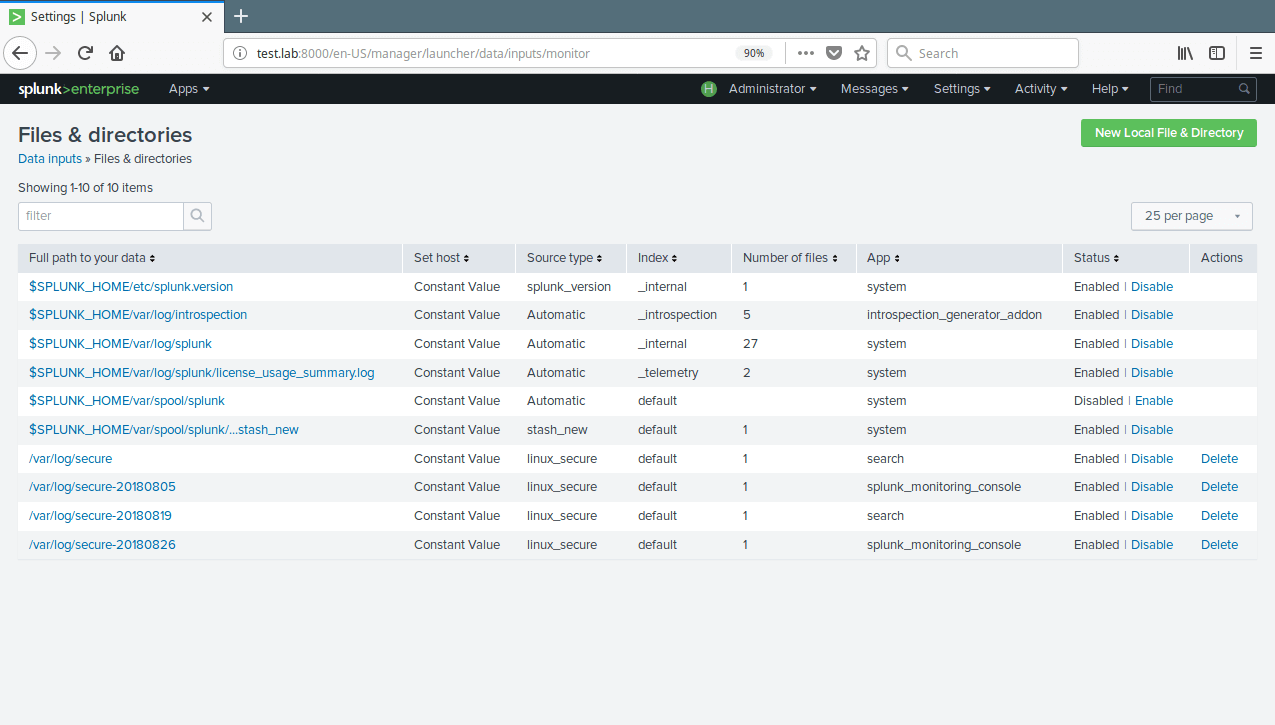Viewport: 1275px width, 725px height.
Task: Click the browser reload icon
Action: point(85,53)
